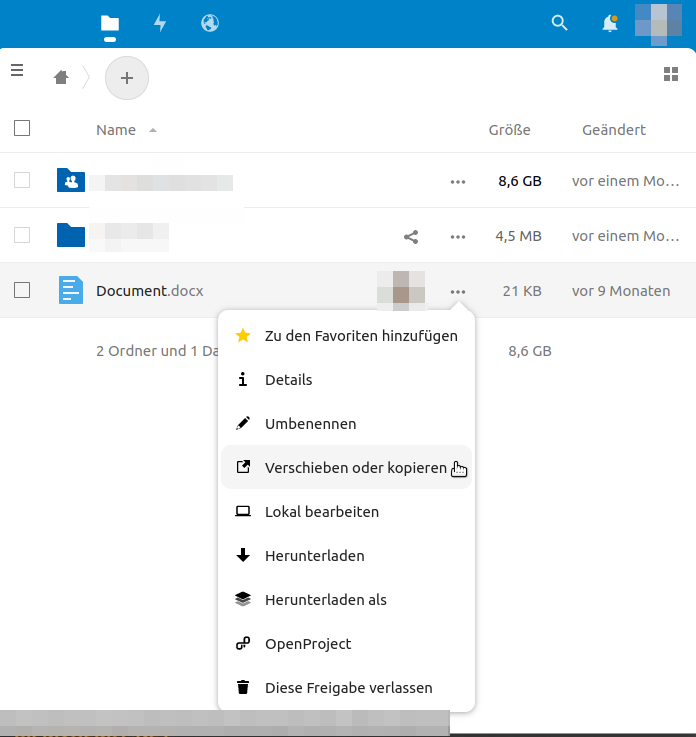The width and height of the screenshot is (696, 737).
Task: Expand the new file plus button
Action: coord(127,77)
